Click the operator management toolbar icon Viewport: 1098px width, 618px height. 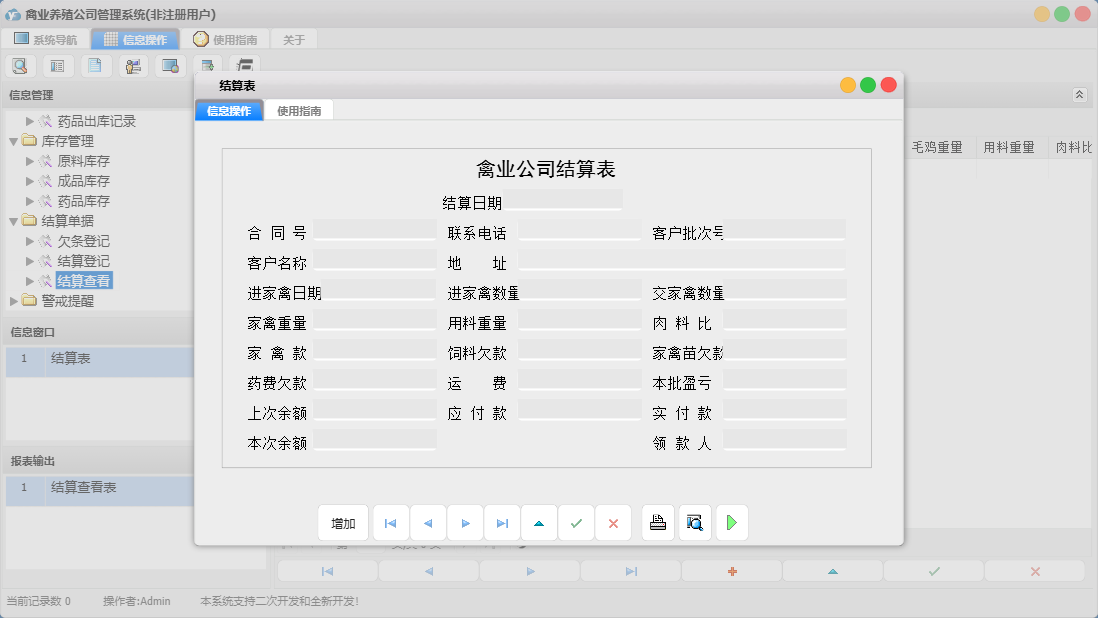133,65
